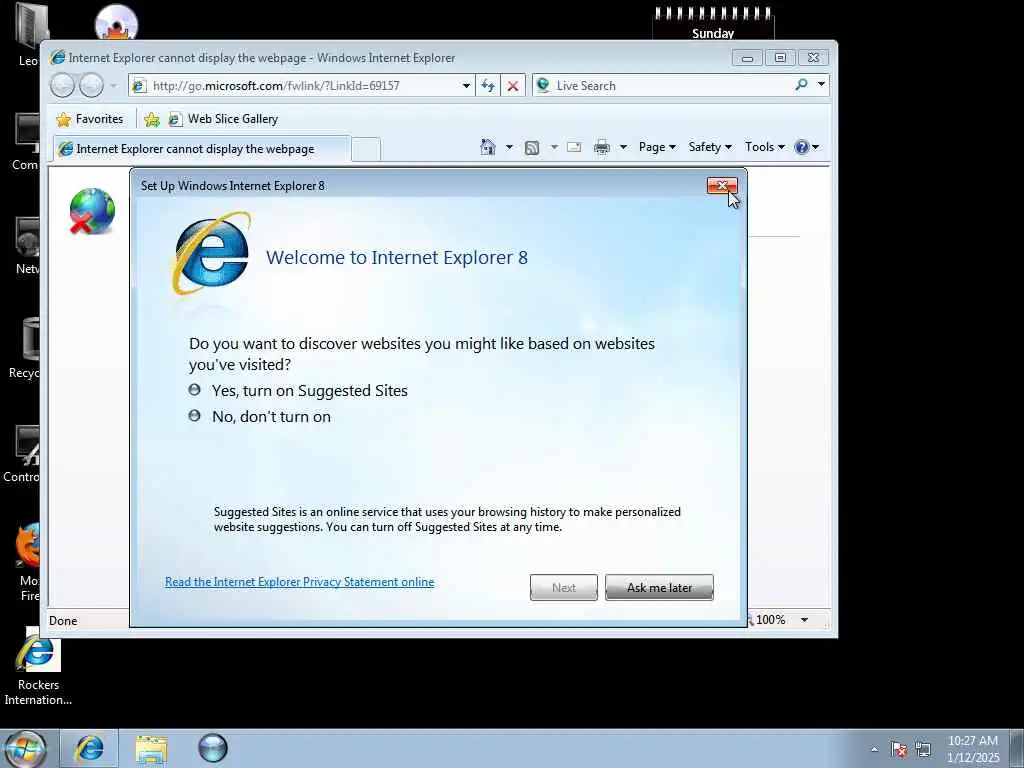Expand the address bar history dropdown
This screenshot has height=768, width=1024.
point(466,86)
